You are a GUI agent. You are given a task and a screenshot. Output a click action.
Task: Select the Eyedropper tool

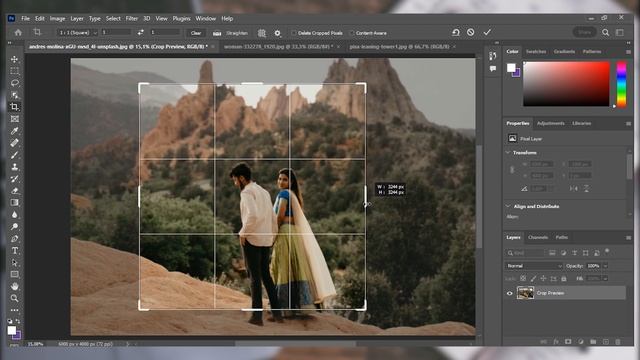coord(15,131)
